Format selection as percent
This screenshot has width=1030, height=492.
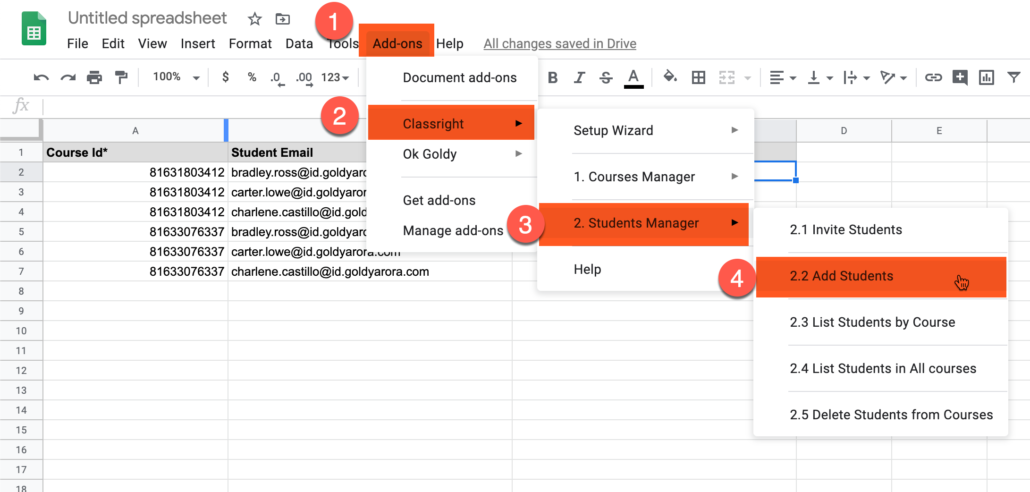[x=252, y=77]
